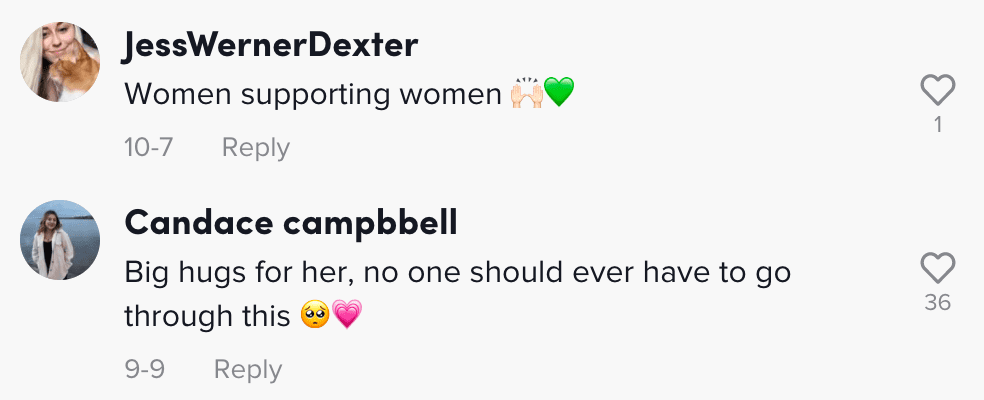The width and height of the screenshot is (984, 400).
Task: Visit profile via Candace campbbell username
Action: 291,224
